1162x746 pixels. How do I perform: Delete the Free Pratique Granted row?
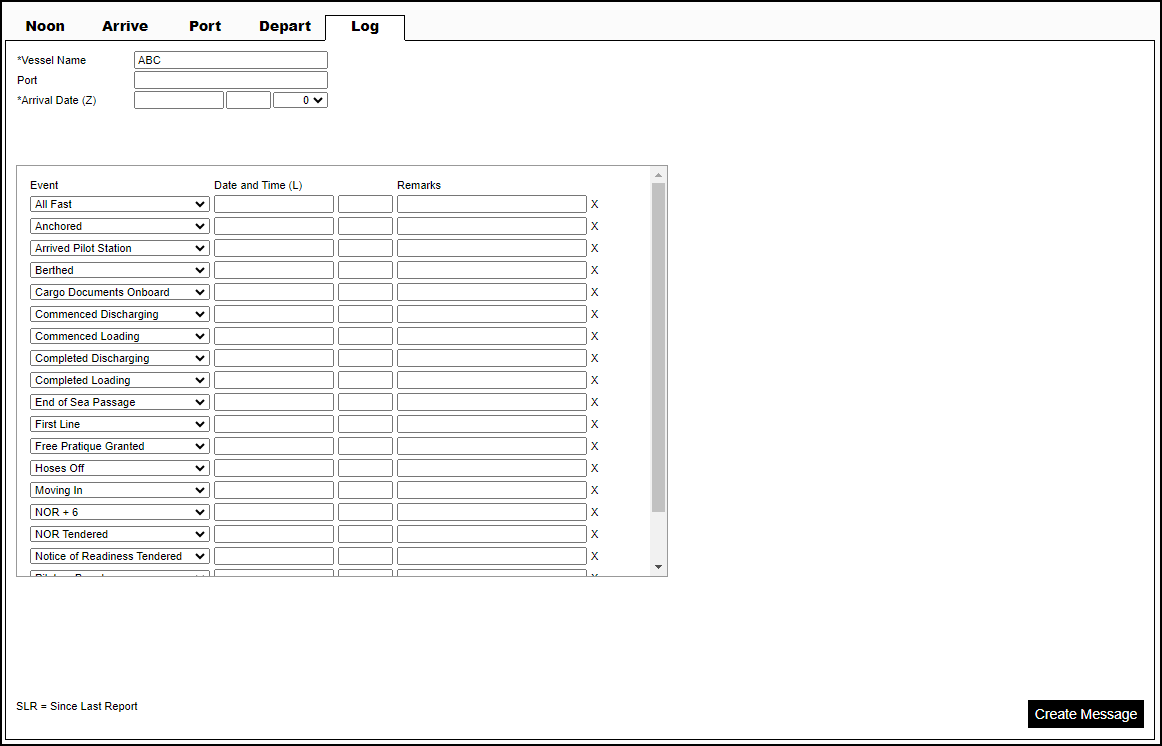pyautogui.click(x=594, y=446)
